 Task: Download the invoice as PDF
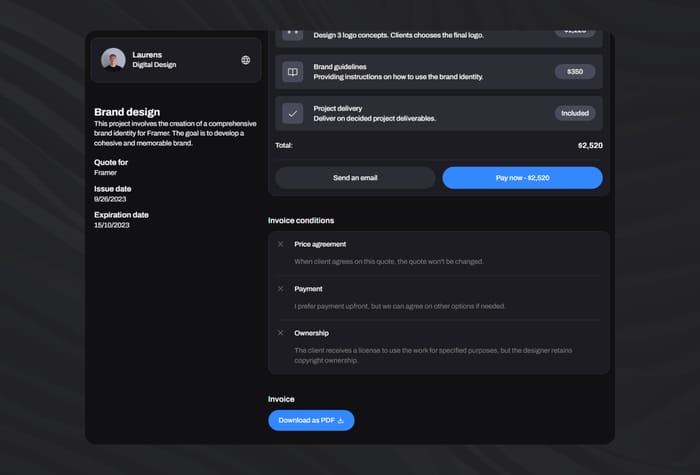(x=311, y=421)
